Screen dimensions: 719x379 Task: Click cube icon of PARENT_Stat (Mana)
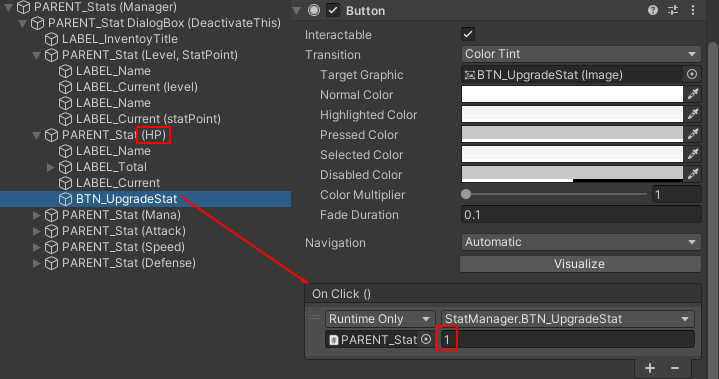51,215
